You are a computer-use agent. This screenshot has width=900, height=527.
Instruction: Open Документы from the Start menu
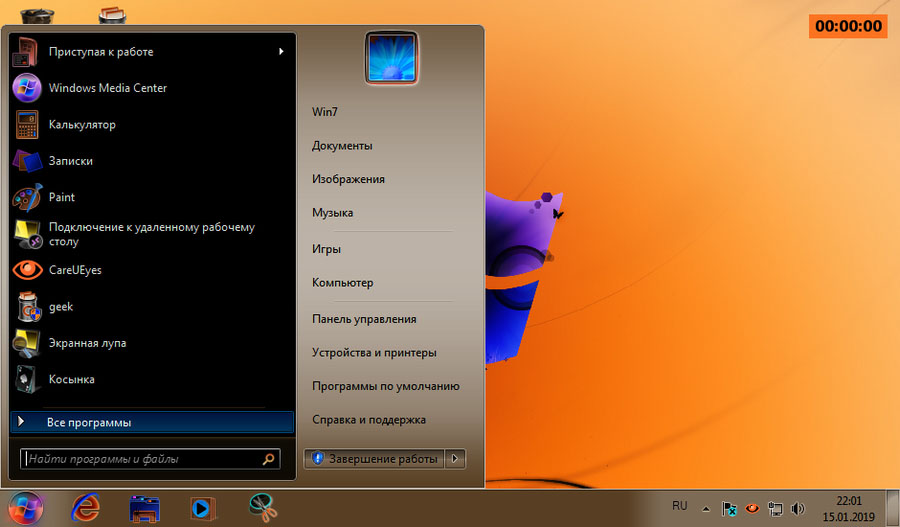click(x=342, y=146)
